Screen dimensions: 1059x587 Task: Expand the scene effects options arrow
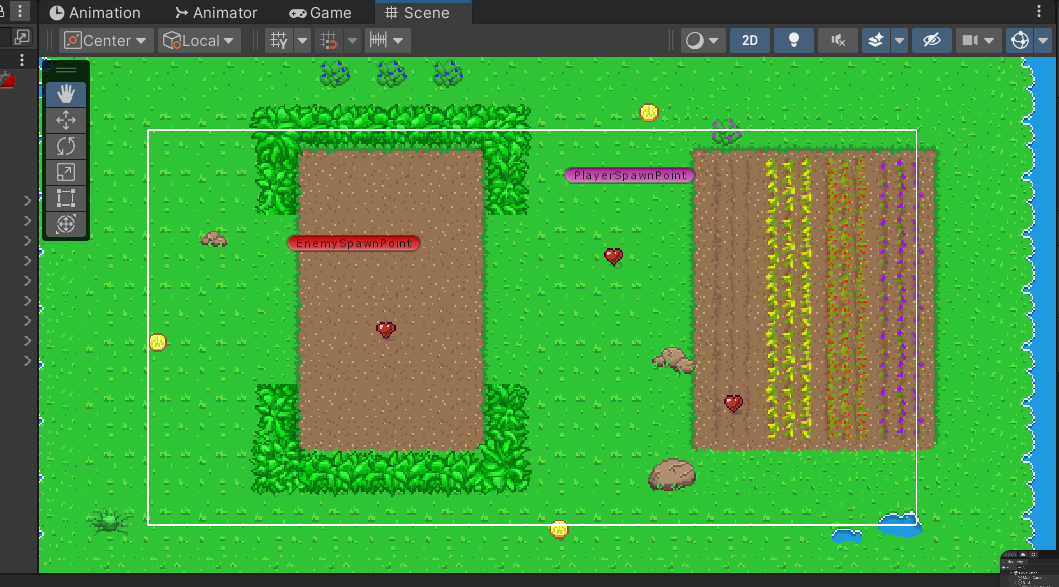point(900,41)
